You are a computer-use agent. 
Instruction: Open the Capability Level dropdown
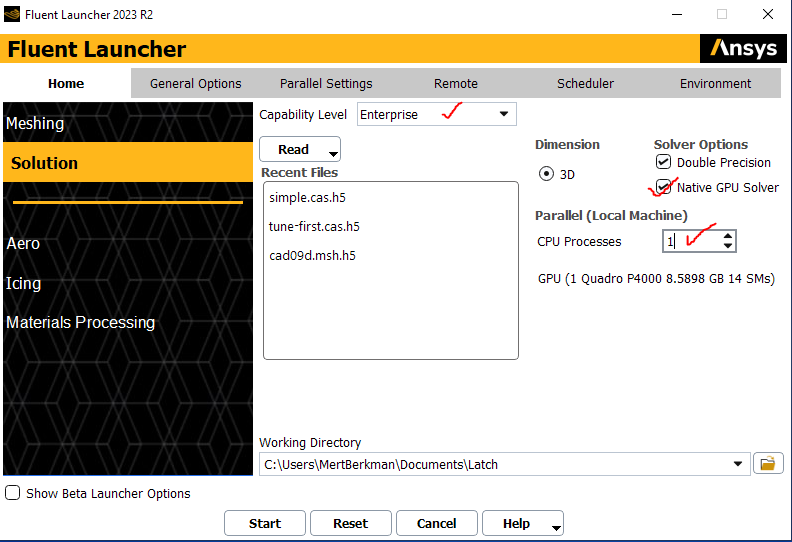(x=504, y=114)
